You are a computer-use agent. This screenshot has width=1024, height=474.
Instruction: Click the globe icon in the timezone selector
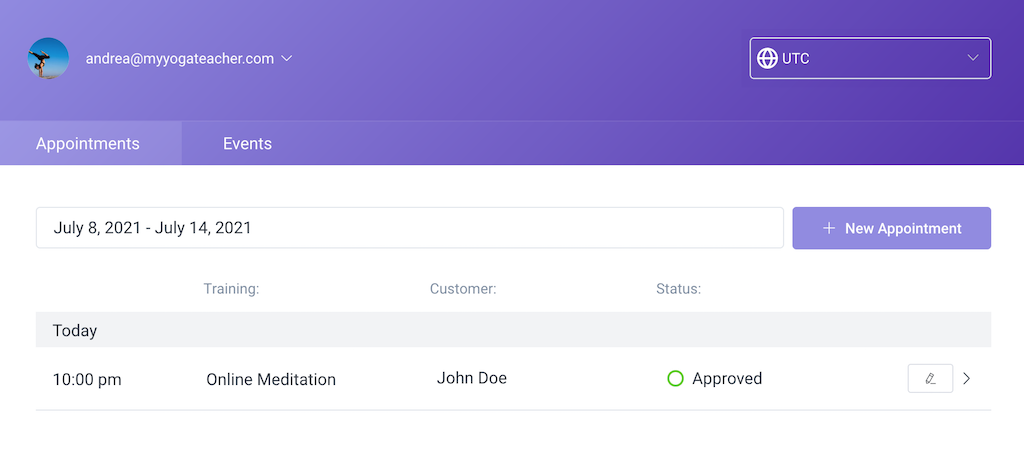point(767,58)
